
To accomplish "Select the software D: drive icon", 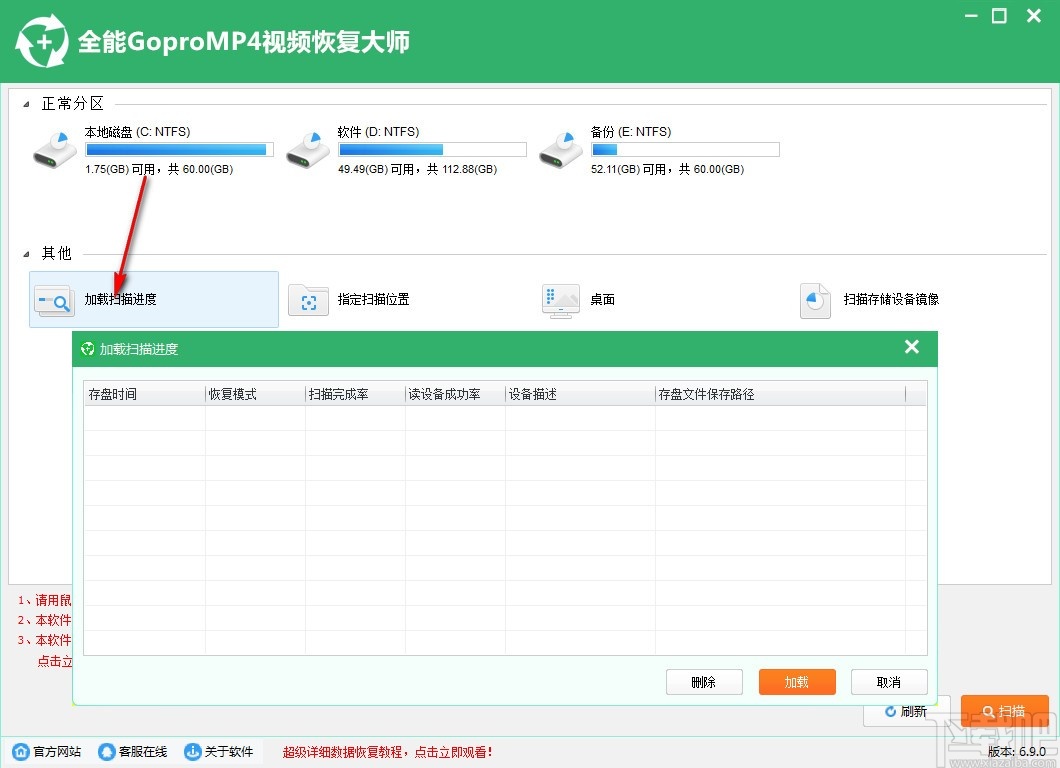I will 308,150.
